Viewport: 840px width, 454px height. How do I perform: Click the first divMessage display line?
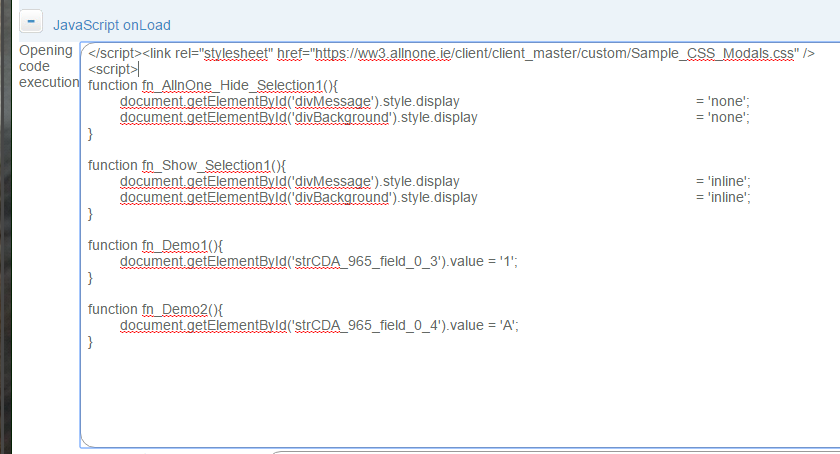click(x=290, y=102)
